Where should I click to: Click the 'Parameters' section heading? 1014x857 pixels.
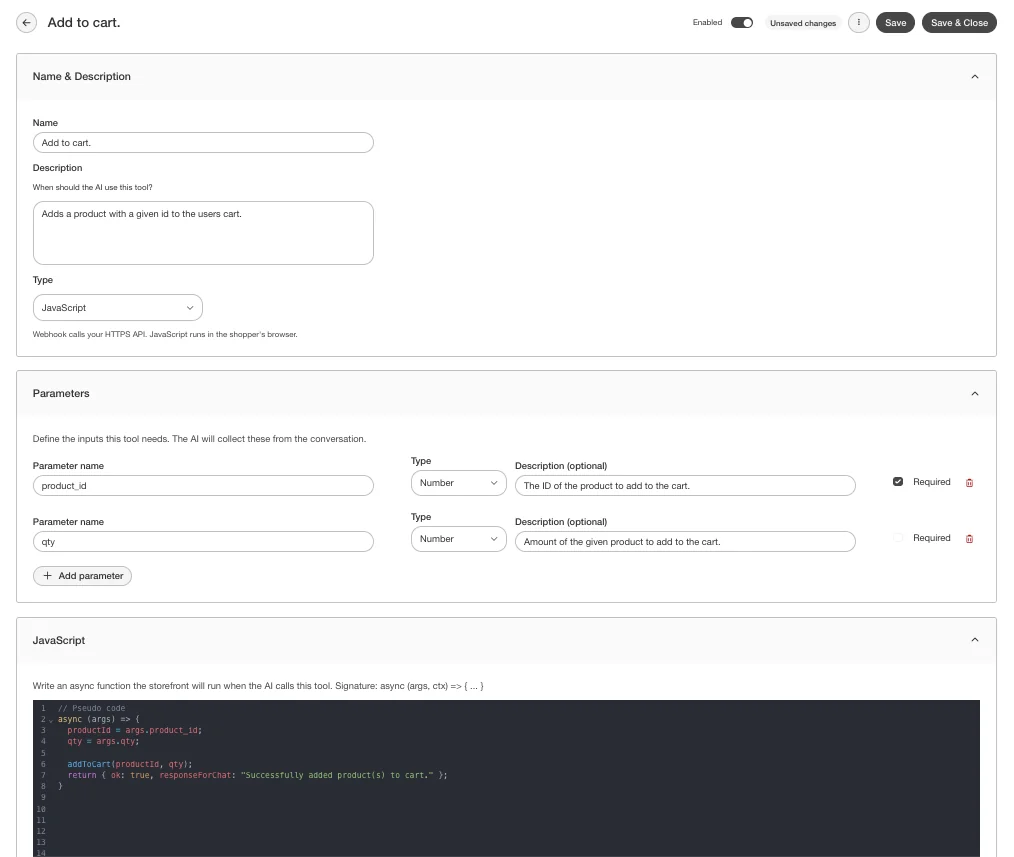pos(61,393)
